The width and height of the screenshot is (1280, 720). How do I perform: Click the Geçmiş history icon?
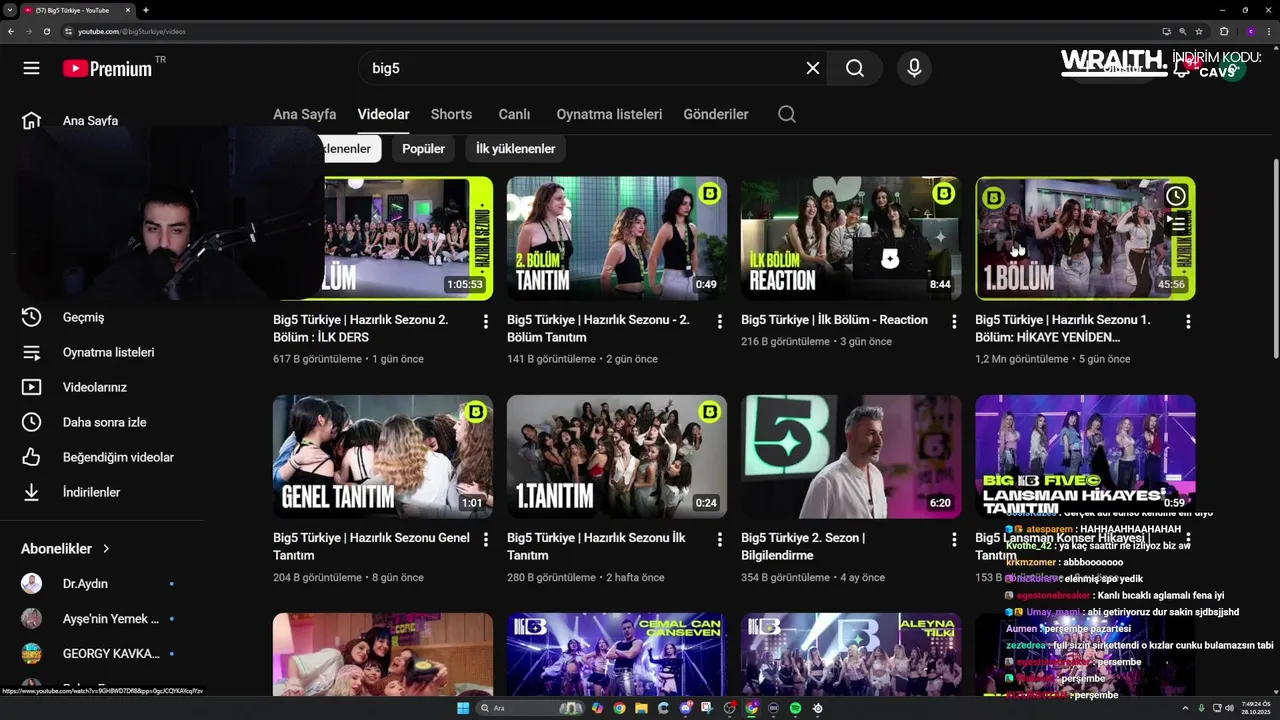point(31,317)
